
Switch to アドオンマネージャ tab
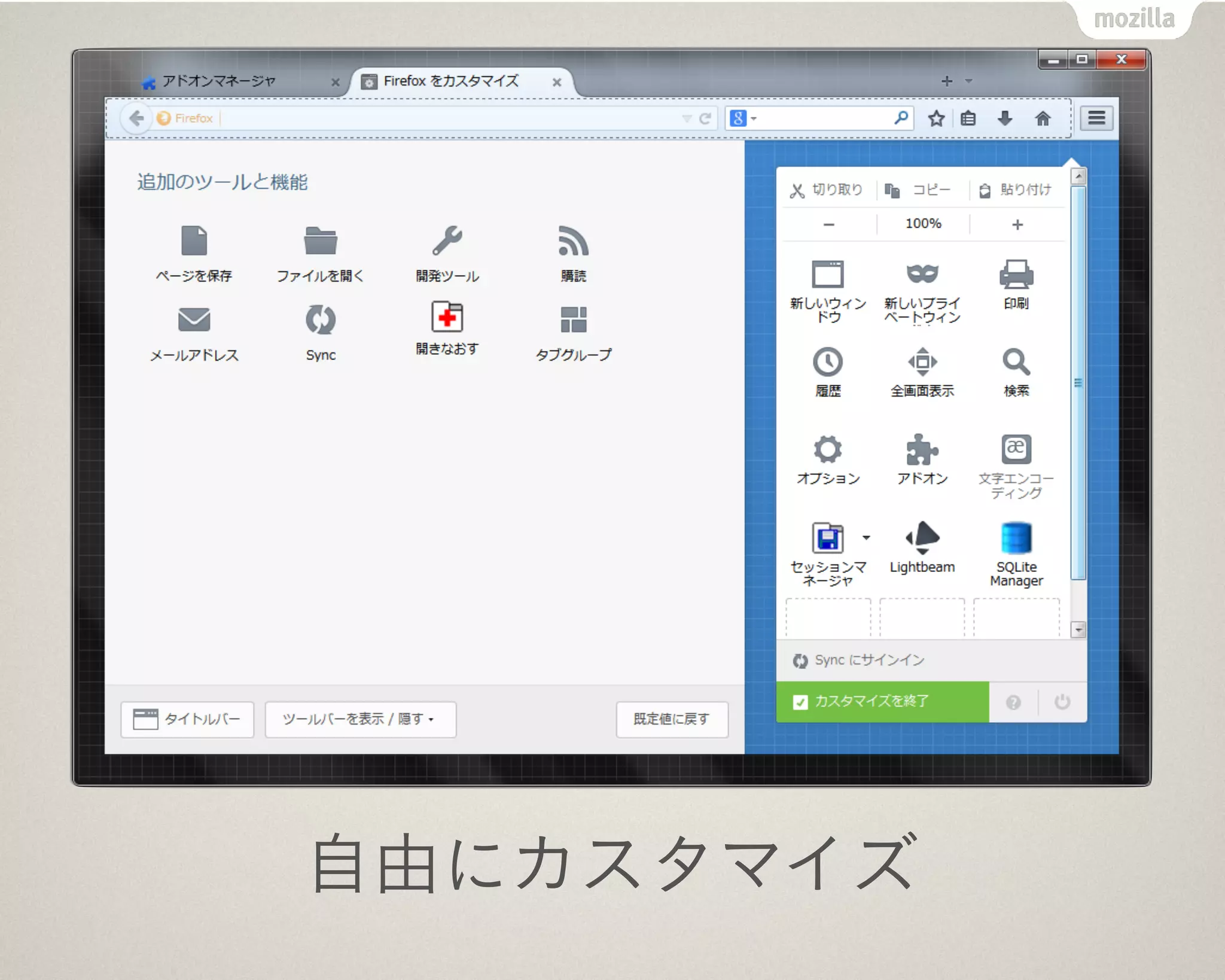click(x=219, y=81)
